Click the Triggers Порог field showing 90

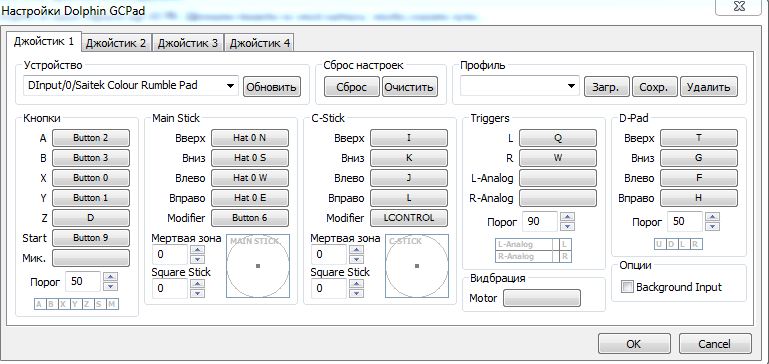coord(539,222)
